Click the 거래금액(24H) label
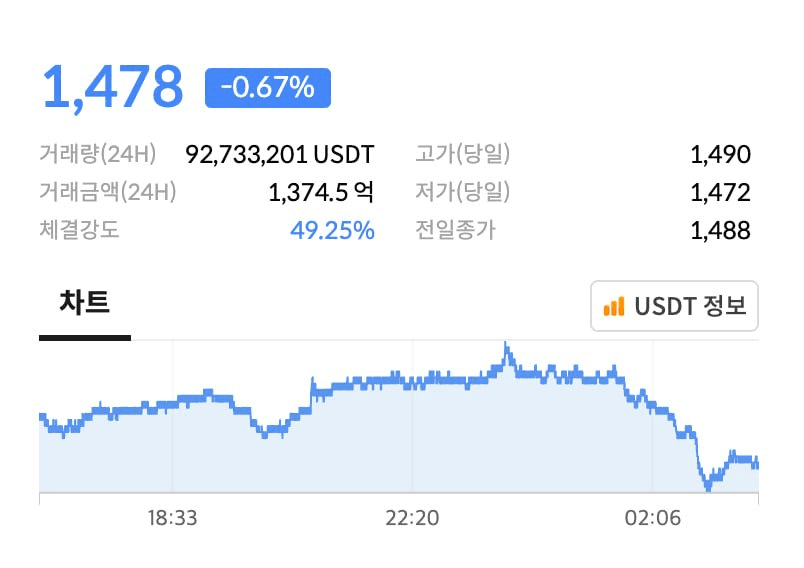The width and height of the screenshot is (804, 568). (107, 192)
